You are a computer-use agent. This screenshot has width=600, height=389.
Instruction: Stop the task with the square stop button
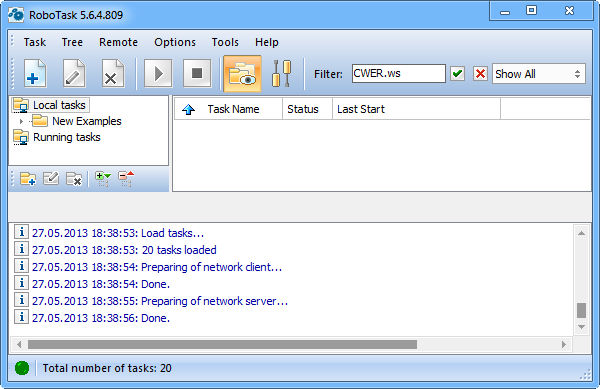tap(197, 73)
